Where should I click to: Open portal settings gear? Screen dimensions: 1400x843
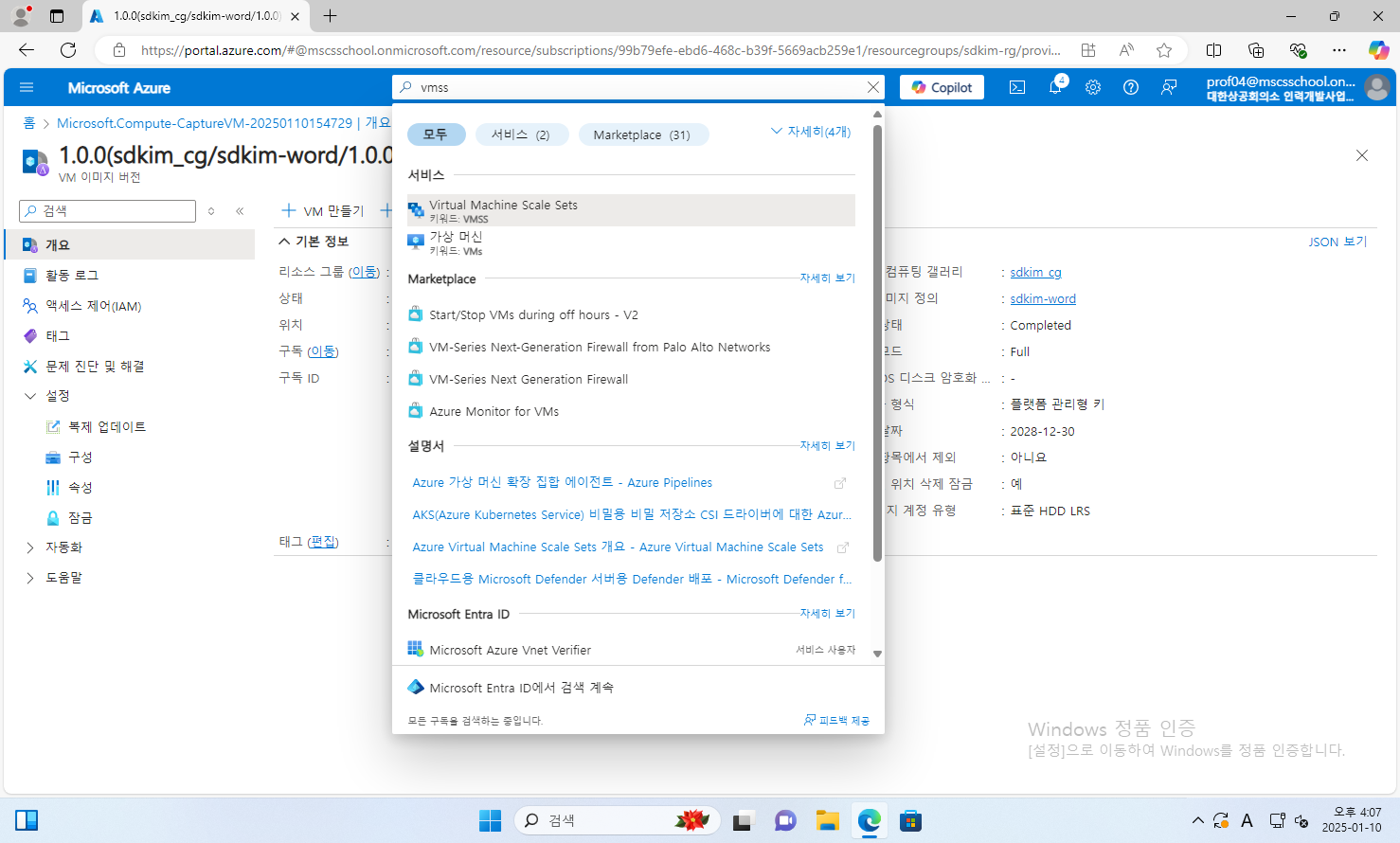[x=1093, y=87]
